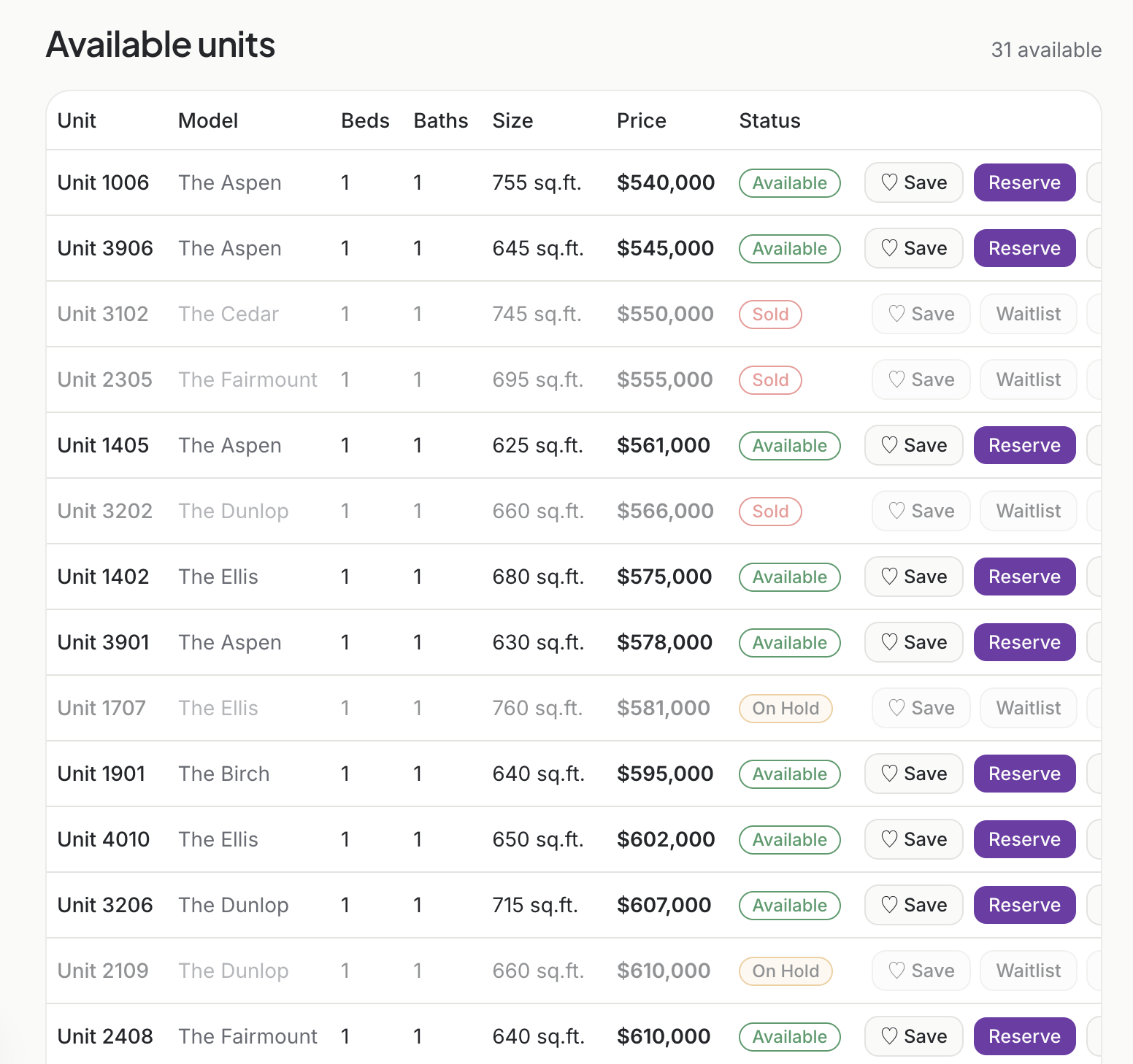The width and height of the screenshot is (1133, 1064).
Task: Select the Unit 3906 name cell
Action: (105, 248)
